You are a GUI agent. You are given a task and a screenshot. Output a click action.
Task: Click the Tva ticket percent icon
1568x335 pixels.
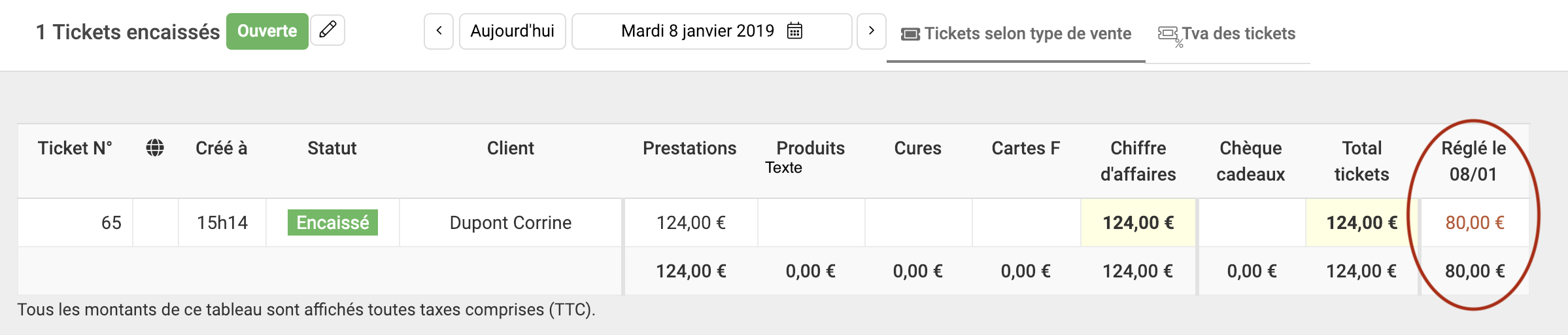(x=1169, y=35)
